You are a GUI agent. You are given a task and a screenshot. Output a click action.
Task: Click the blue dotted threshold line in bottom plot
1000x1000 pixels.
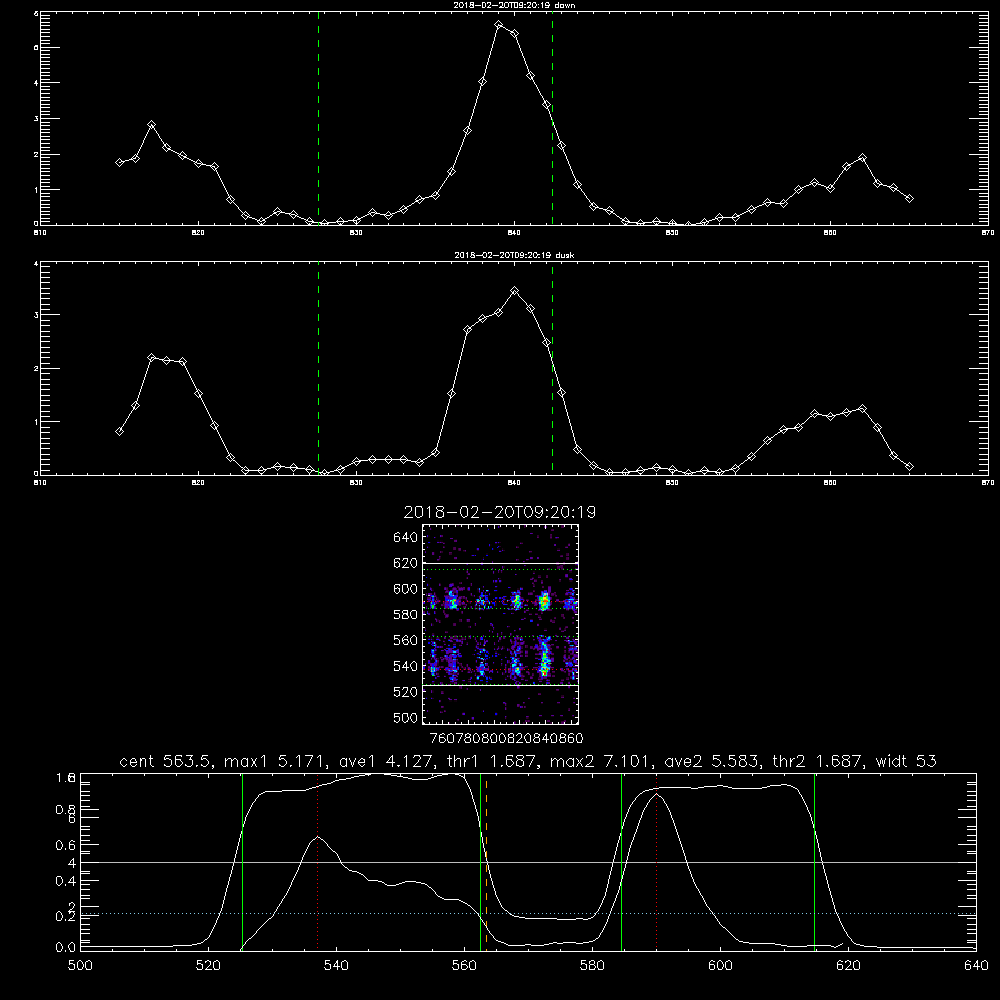[x=528, y=914]
